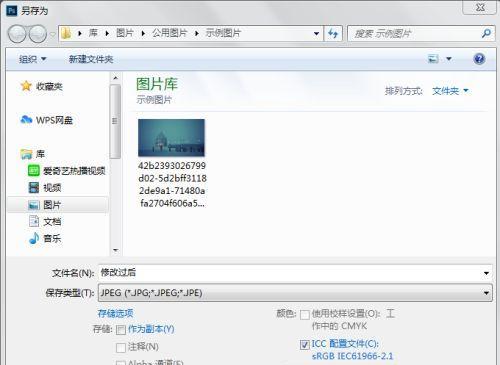Click the Forward navigation arrow button

(x=38, y=34)
